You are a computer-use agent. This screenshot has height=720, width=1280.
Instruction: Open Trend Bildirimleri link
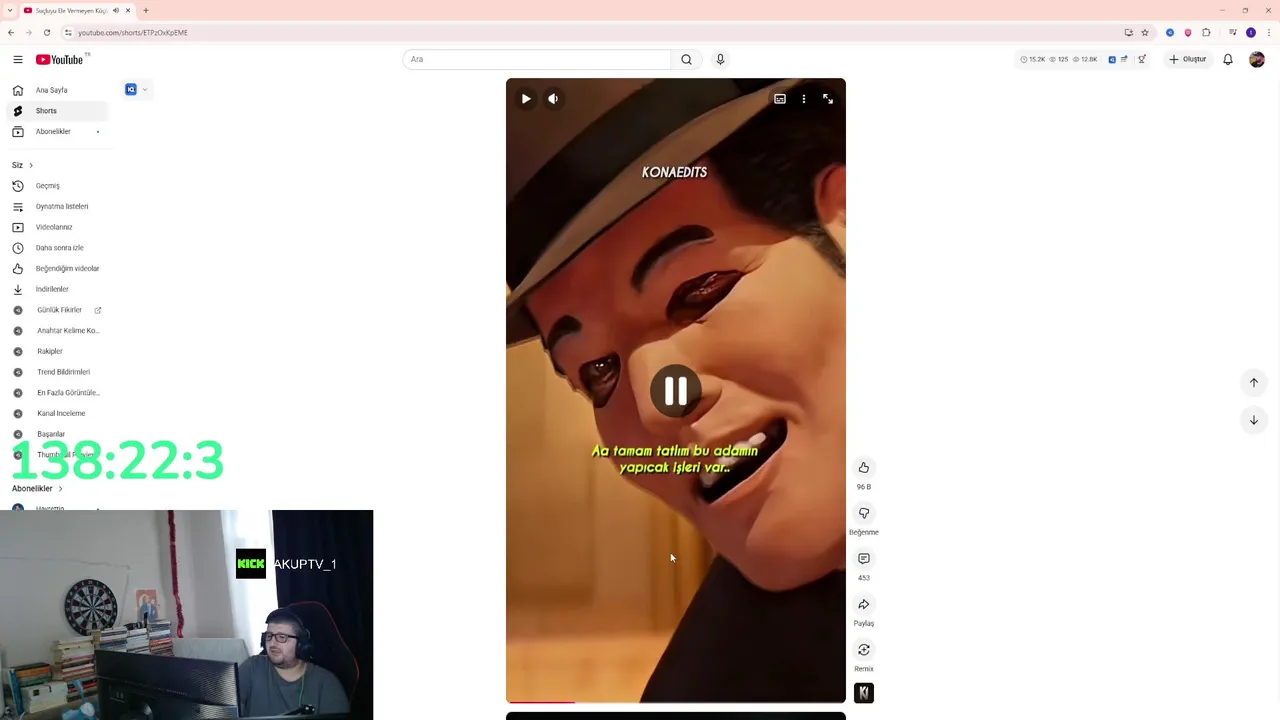[x=55, y=372]
